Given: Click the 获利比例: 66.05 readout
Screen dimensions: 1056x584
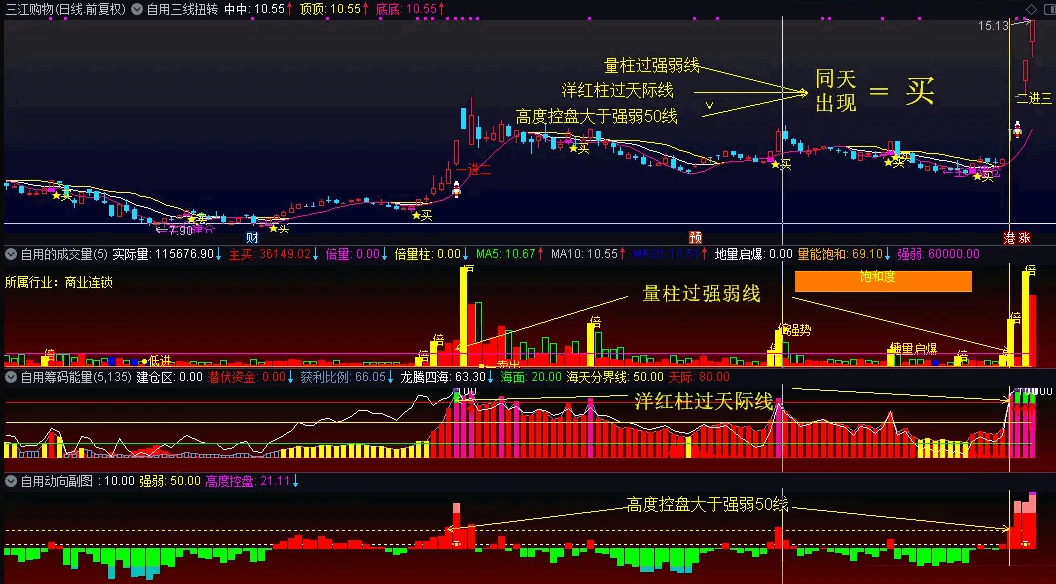Looking at the screenshot, I should click(x=348, y=377).
